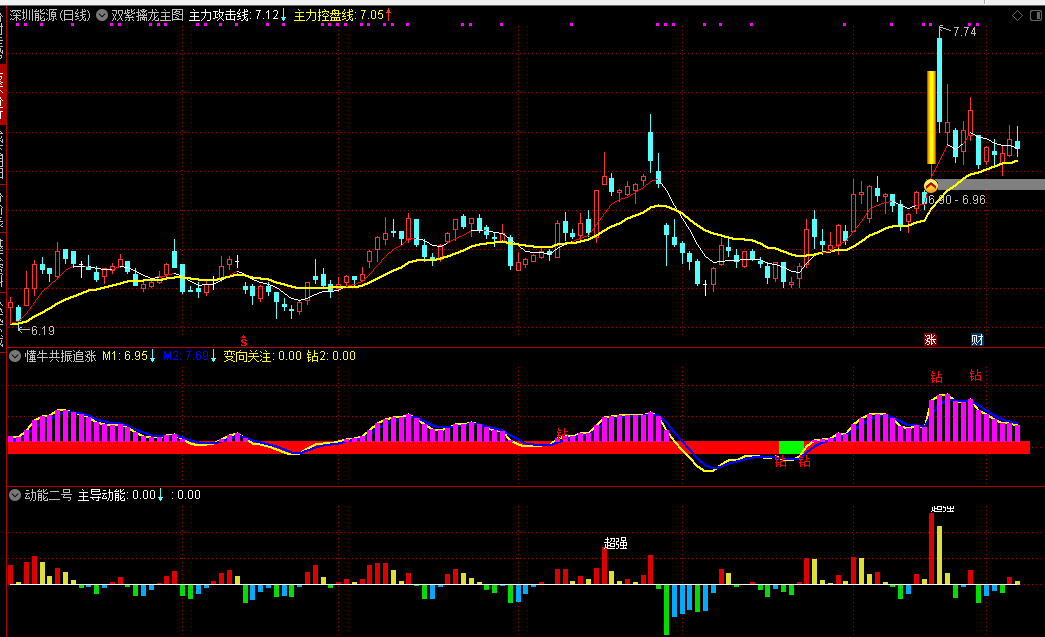Click the tallest red momentum bar on the right

(x=932, y=549)
